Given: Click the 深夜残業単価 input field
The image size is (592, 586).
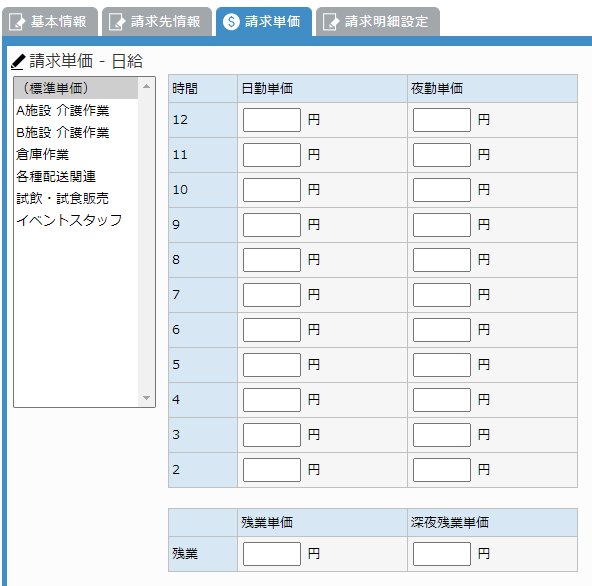Looking at the screenshot, I should 442,554.
